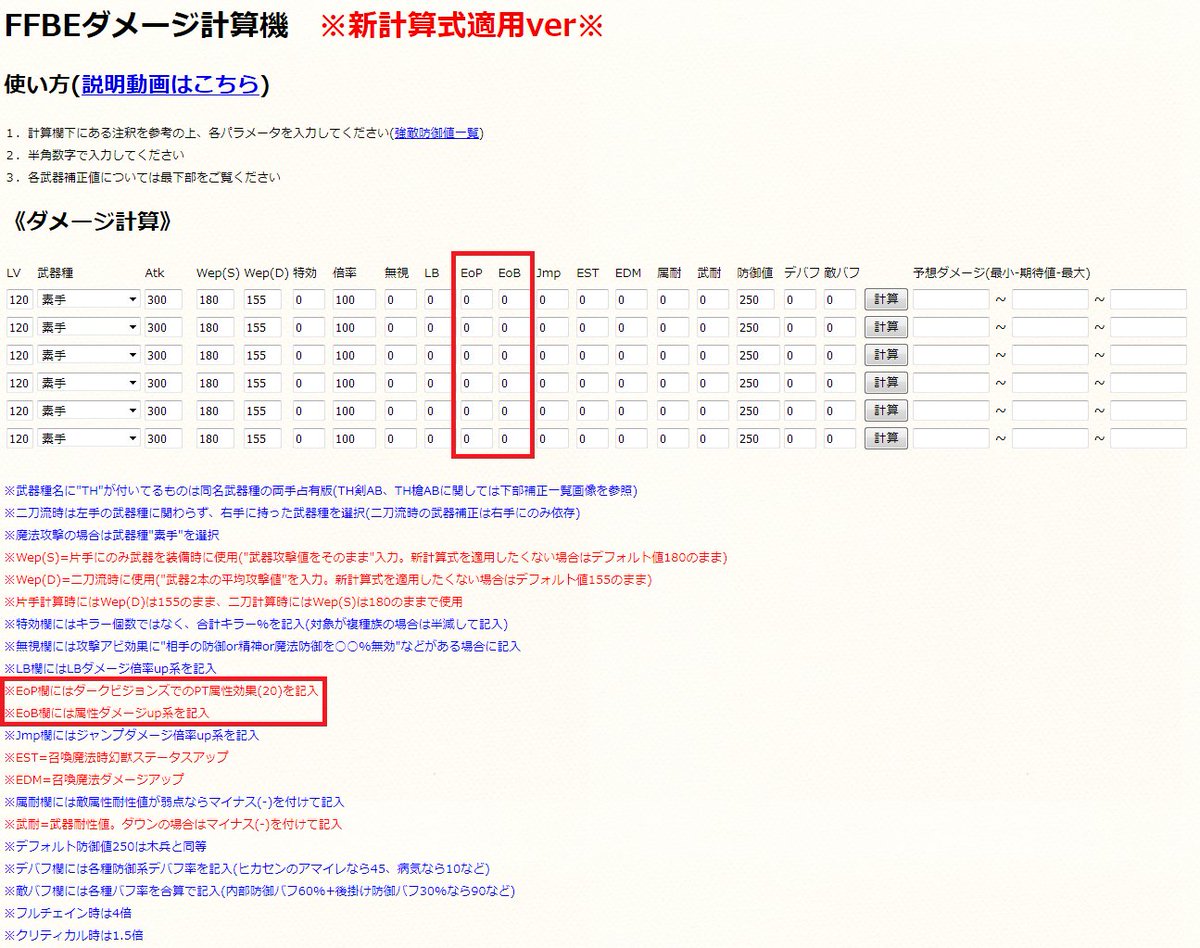The height and width of the screenshot is (948, 1200).
Task: Open the 強敵防御値一覧 link
Action: tap(437, 133)
